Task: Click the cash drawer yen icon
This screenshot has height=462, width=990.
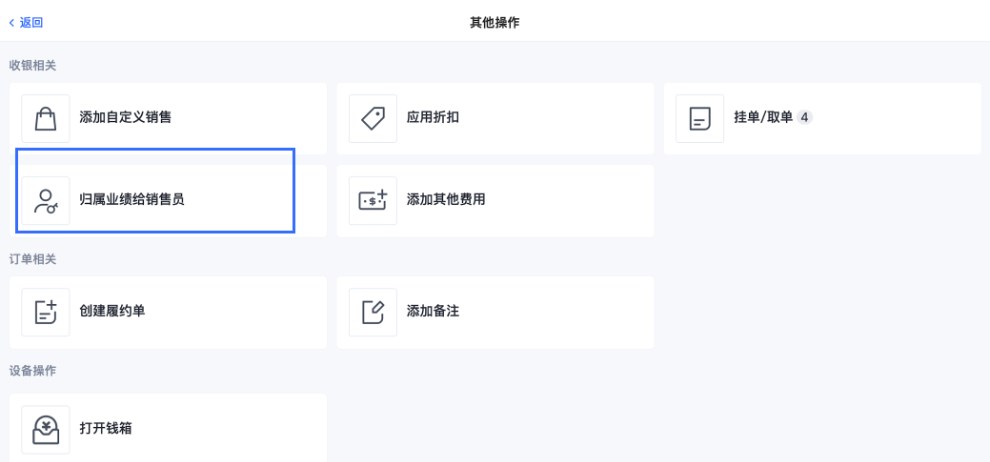Action: tap(45, 429)
